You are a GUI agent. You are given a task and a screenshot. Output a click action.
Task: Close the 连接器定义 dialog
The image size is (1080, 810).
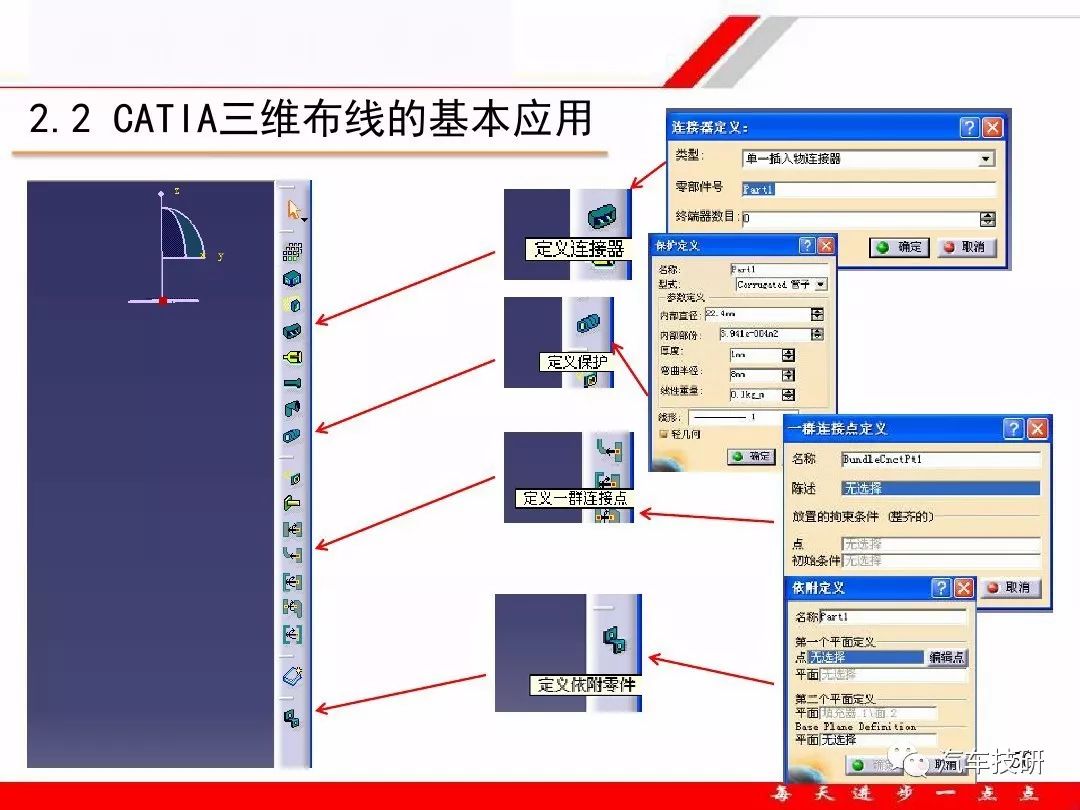click(992, 127)
